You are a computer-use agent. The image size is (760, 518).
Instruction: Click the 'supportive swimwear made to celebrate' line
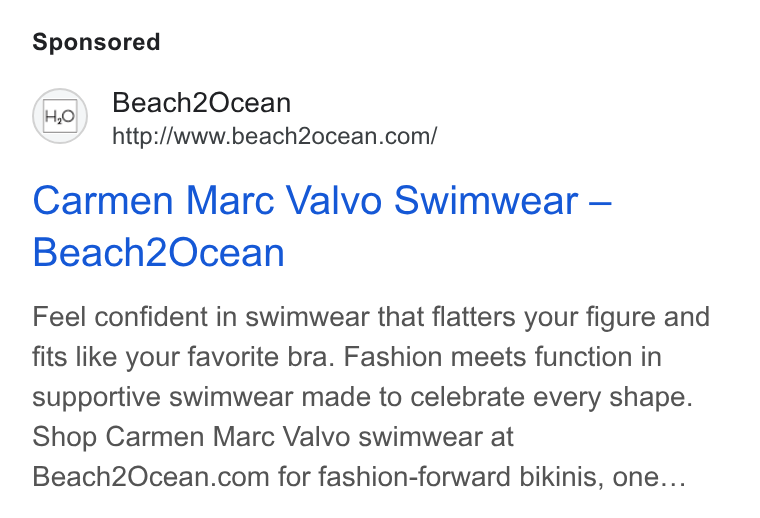[278, 397]
